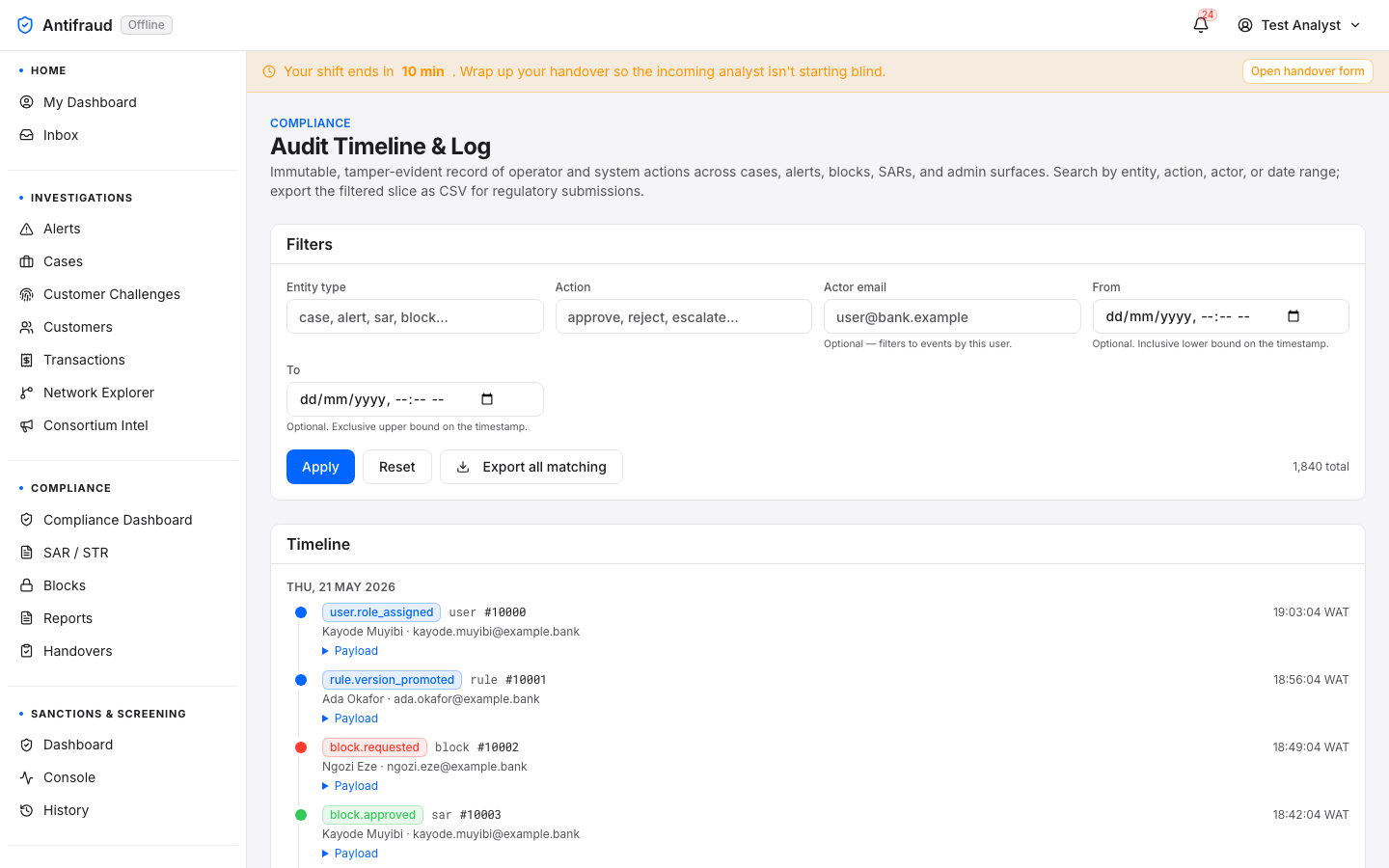The height and width of the screenshot is (868, 1389).
Task: Click the rule.version_promoted event tag
Action: pyautogui.click(x=392, y=680)
